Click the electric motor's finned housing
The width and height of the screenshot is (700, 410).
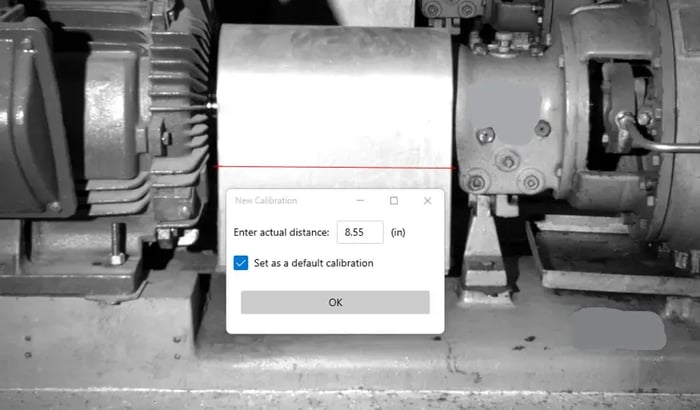[x=175, y=110]
